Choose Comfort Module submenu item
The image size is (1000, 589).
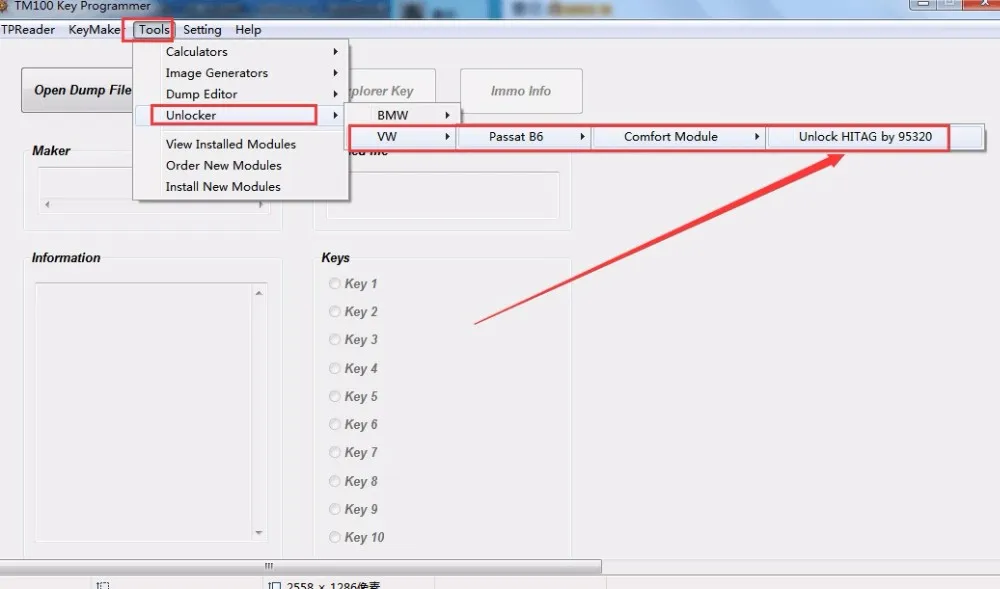pyautogui.click(x=679, y=136)
